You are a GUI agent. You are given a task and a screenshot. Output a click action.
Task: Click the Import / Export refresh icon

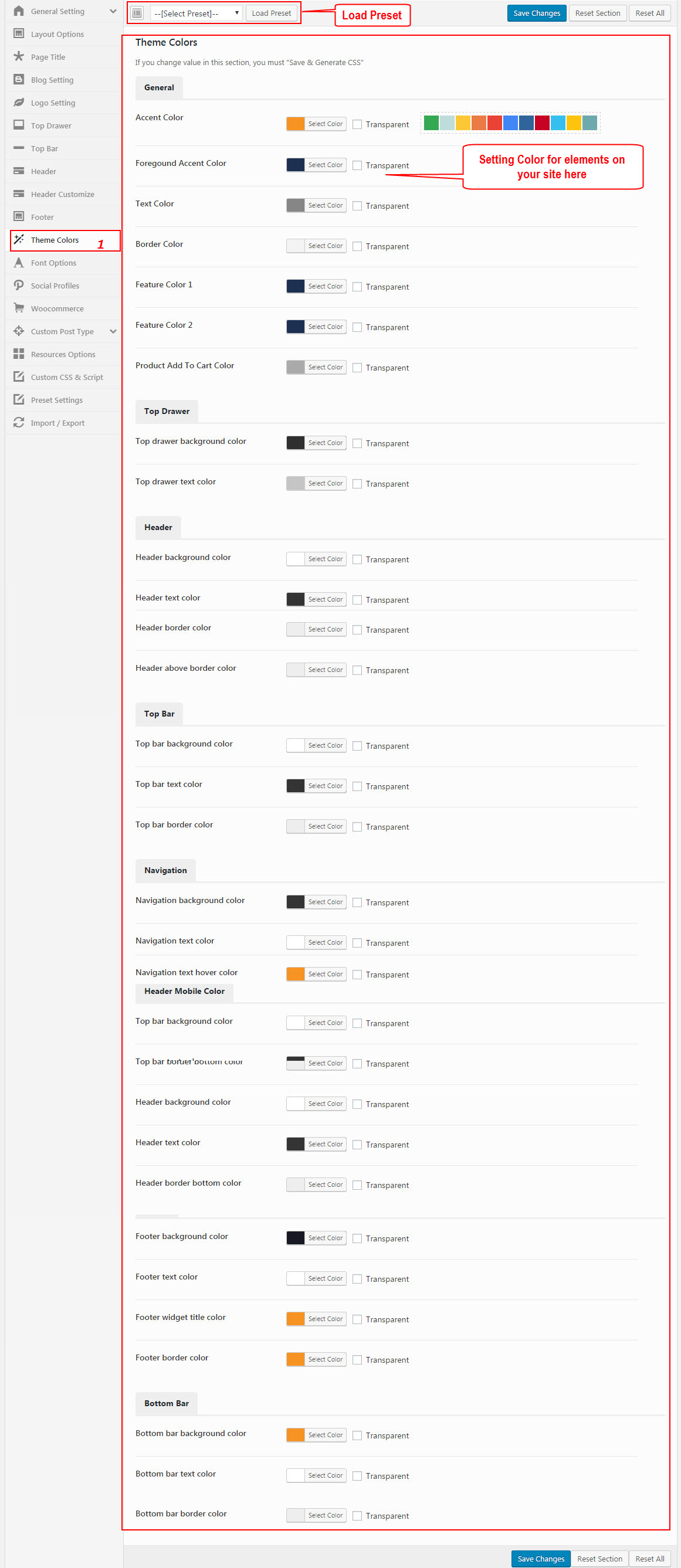[19, 422]
